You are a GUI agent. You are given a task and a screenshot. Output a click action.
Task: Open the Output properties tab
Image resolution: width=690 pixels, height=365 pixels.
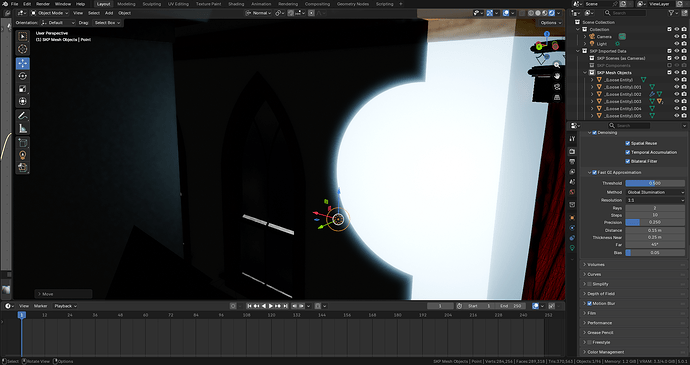pyautogui.click(x=572, y=162)
